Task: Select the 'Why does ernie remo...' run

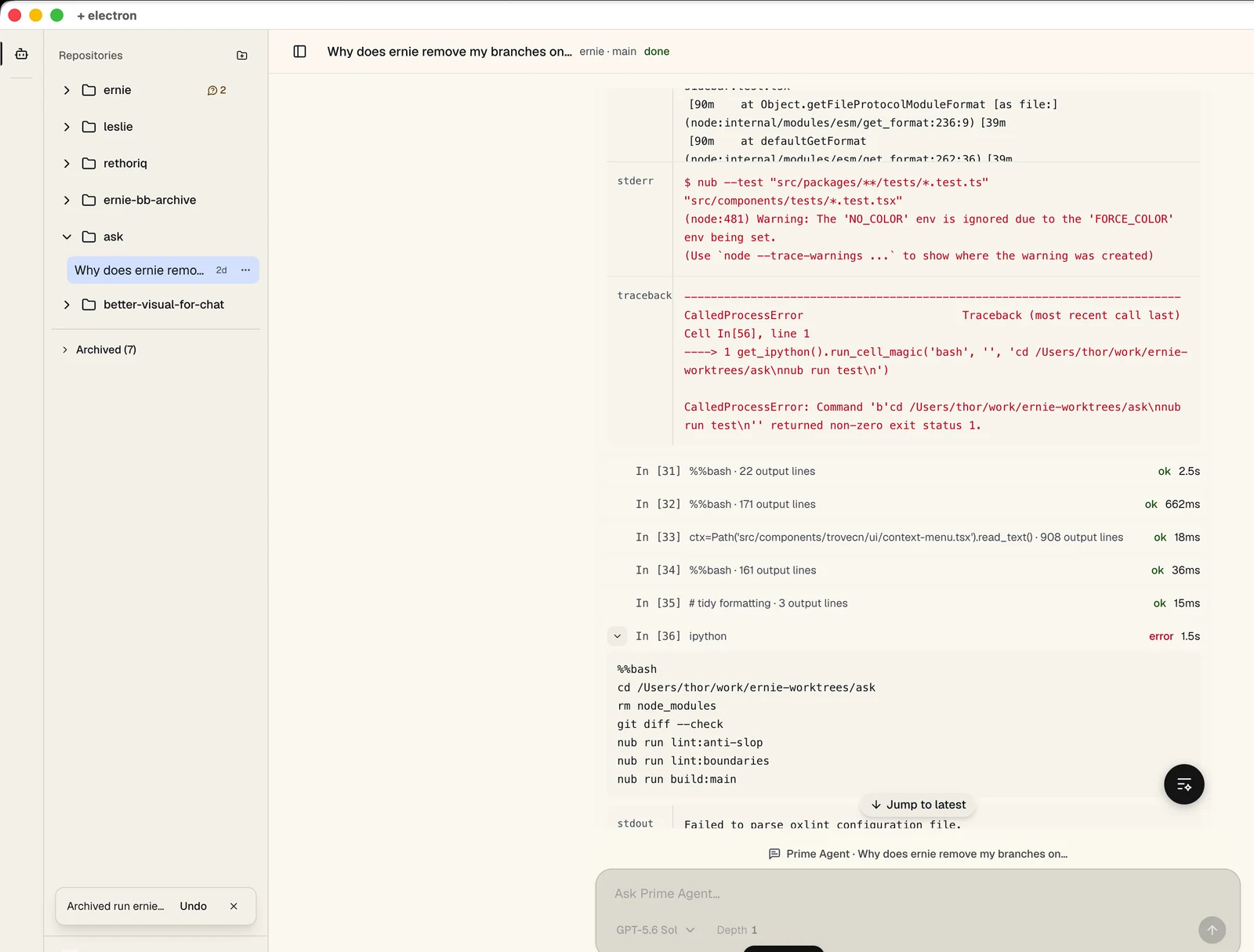Action: (163, 270)
